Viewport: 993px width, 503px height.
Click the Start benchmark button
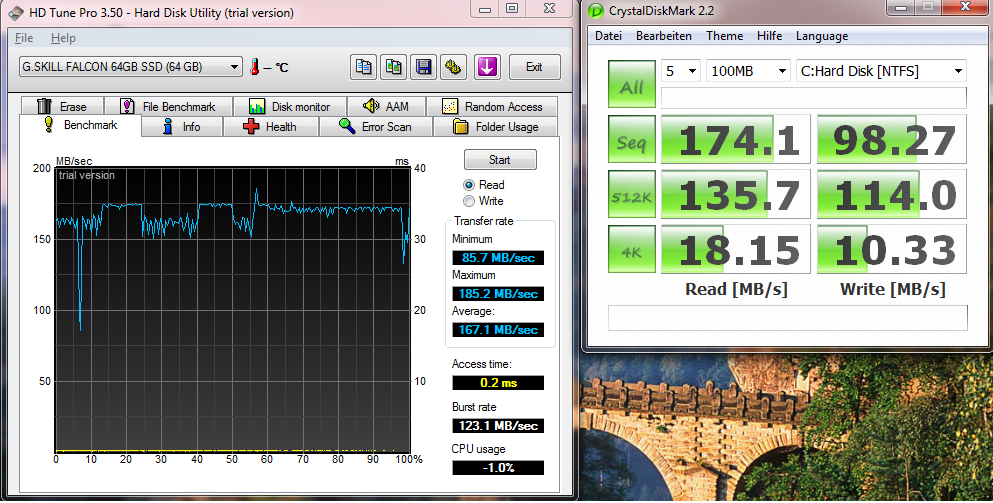coord(500,160)
